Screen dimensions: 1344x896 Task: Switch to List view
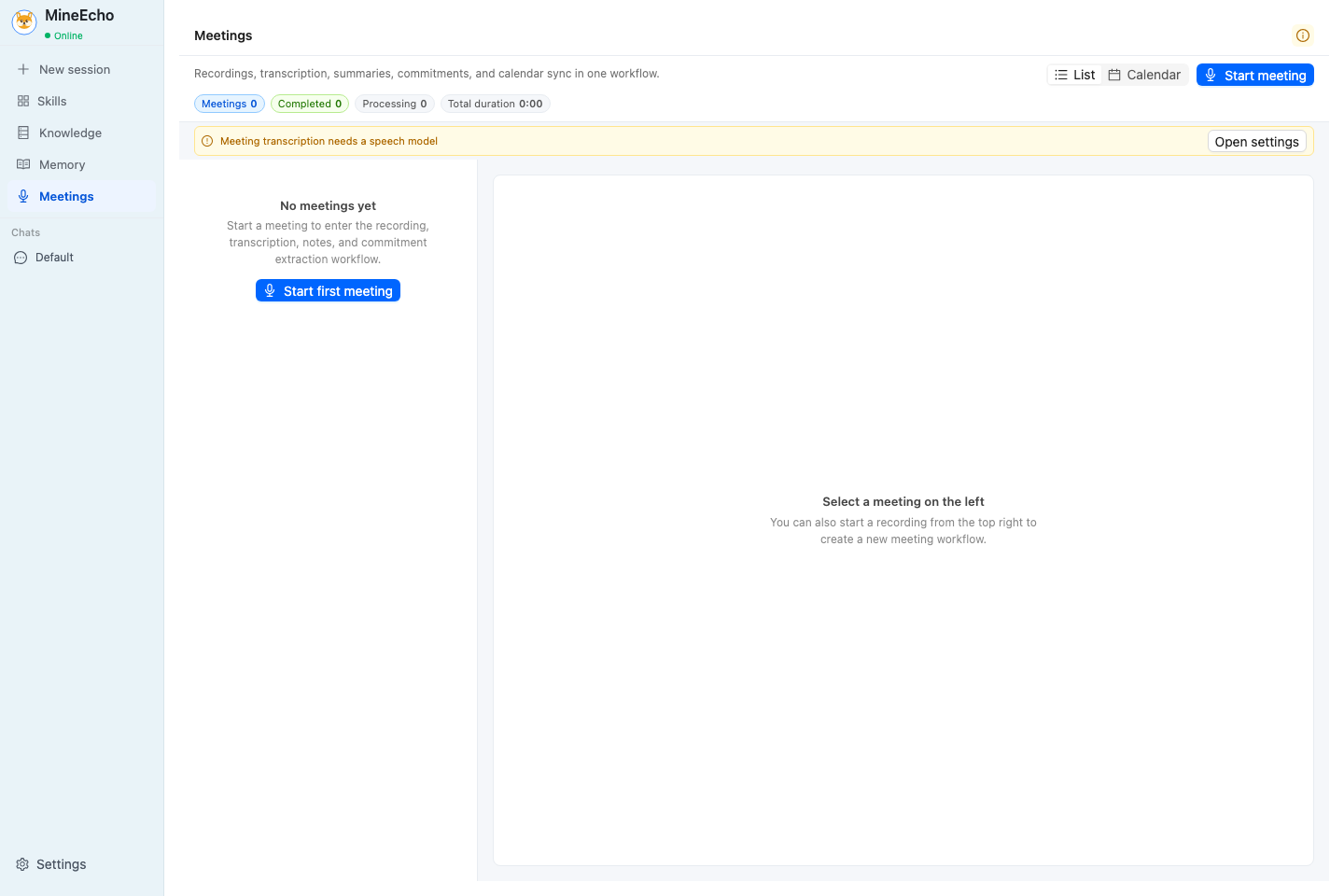(1075, 75)
